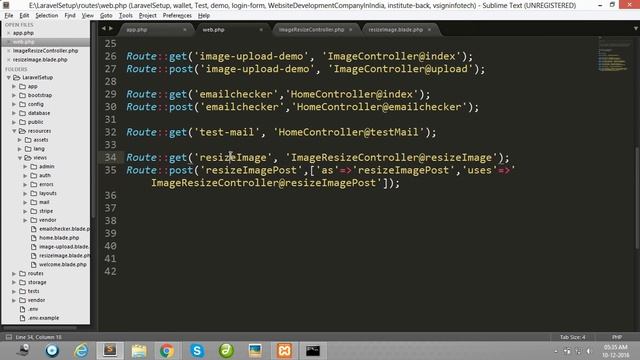Image resolution: width=640 pixels, height=360 pixels.
Task: Open the tab list dropdown arrow
Action: click(636, 29)
